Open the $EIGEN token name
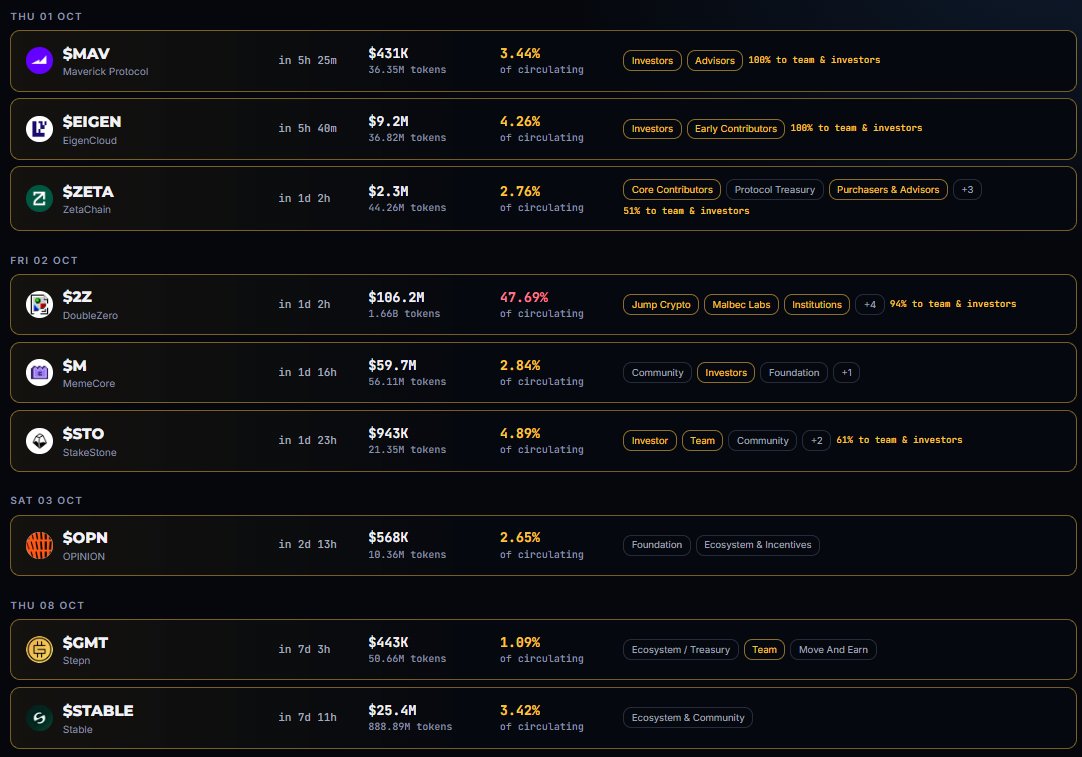This screenshot has width=1082, height=757. (x=92, y=121)
